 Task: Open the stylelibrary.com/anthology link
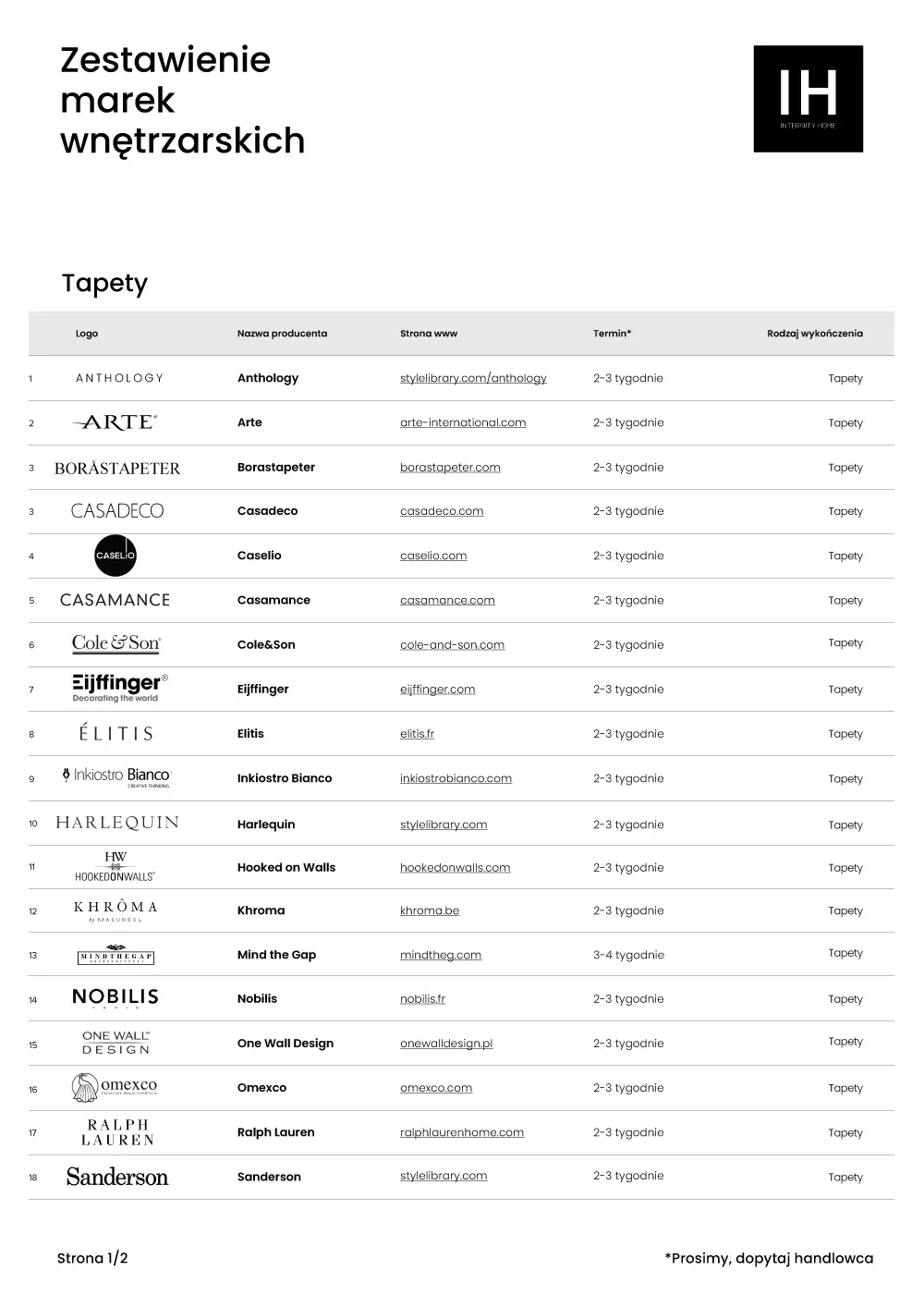[x=473, y=378]
